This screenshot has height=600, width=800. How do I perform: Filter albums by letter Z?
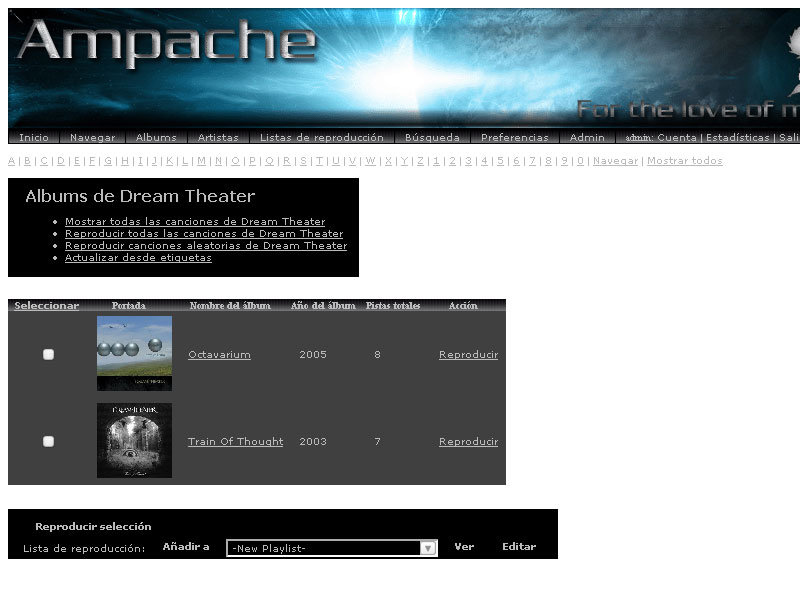coord(420,161)
